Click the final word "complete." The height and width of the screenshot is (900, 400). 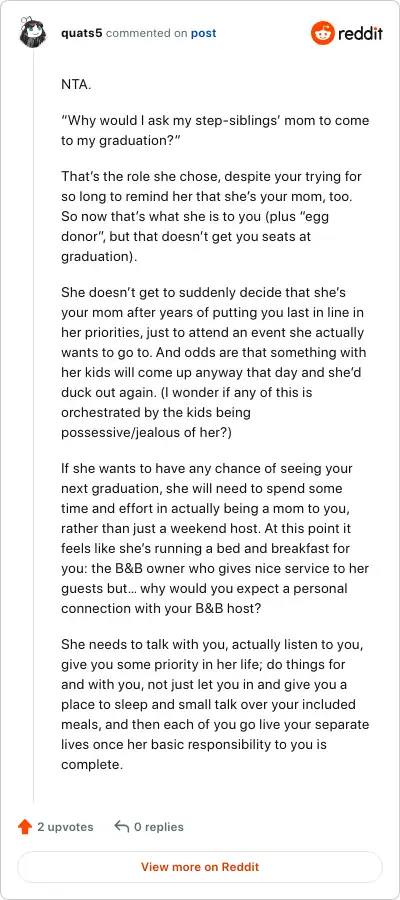click(92, 765)
